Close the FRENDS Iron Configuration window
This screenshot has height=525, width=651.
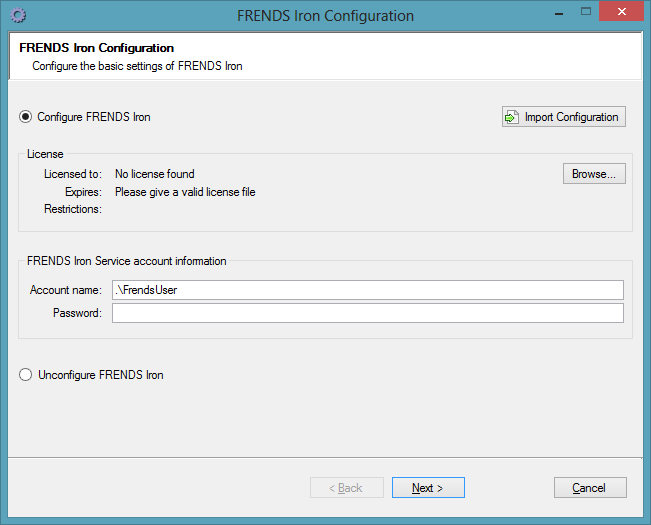621,12
